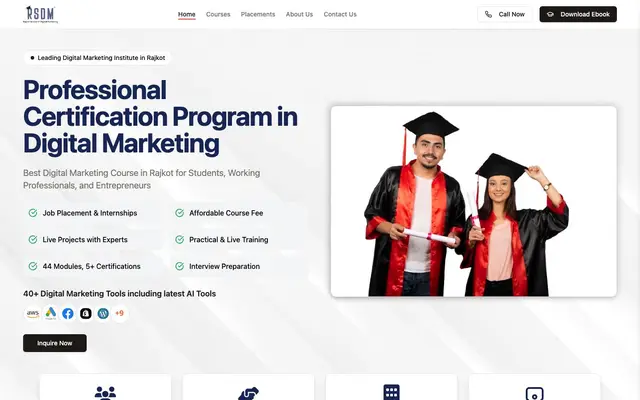Open the Home nav item
Image resolution: width=640 pixels, height=400 pixels.
click(x=187, y=14)
